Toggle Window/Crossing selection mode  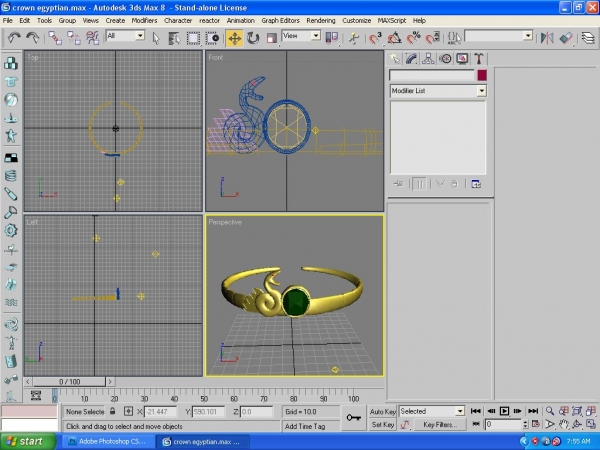(x=212, y=38)
